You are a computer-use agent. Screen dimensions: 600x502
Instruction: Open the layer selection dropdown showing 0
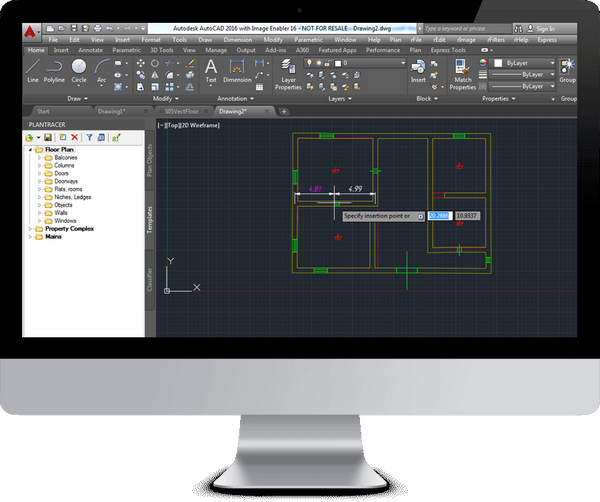click(x=355, y=63)
